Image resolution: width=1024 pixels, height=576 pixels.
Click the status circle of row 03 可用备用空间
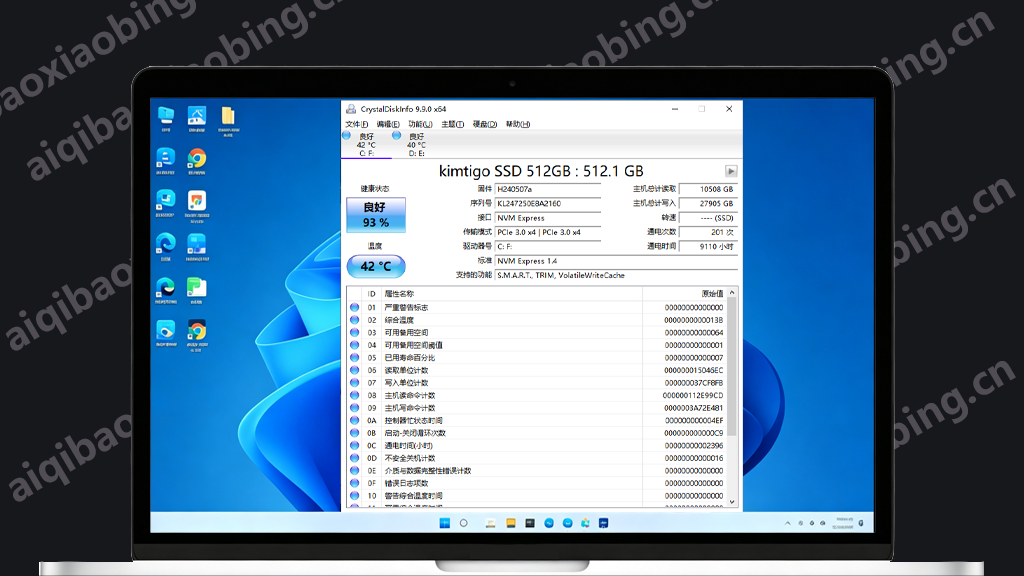355,332
